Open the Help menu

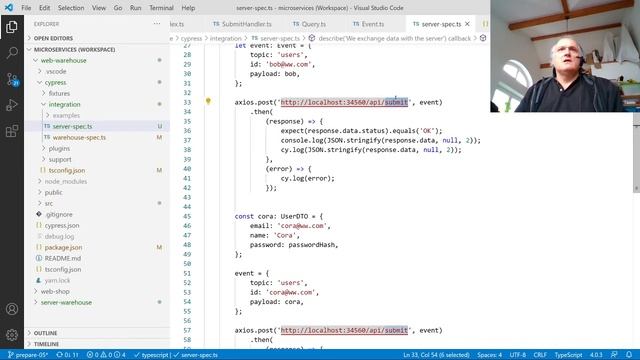(x=188, y=8)
